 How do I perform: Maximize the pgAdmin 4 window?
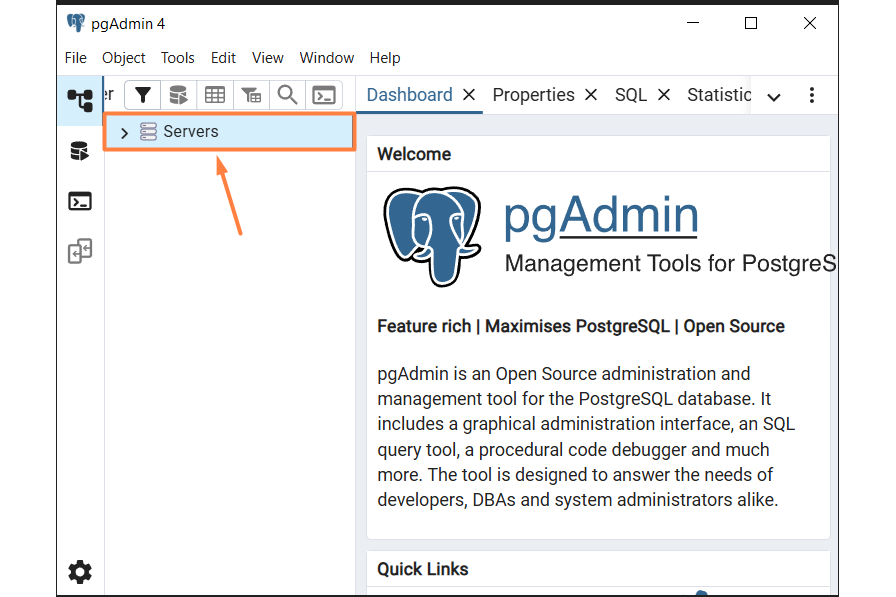751,23
